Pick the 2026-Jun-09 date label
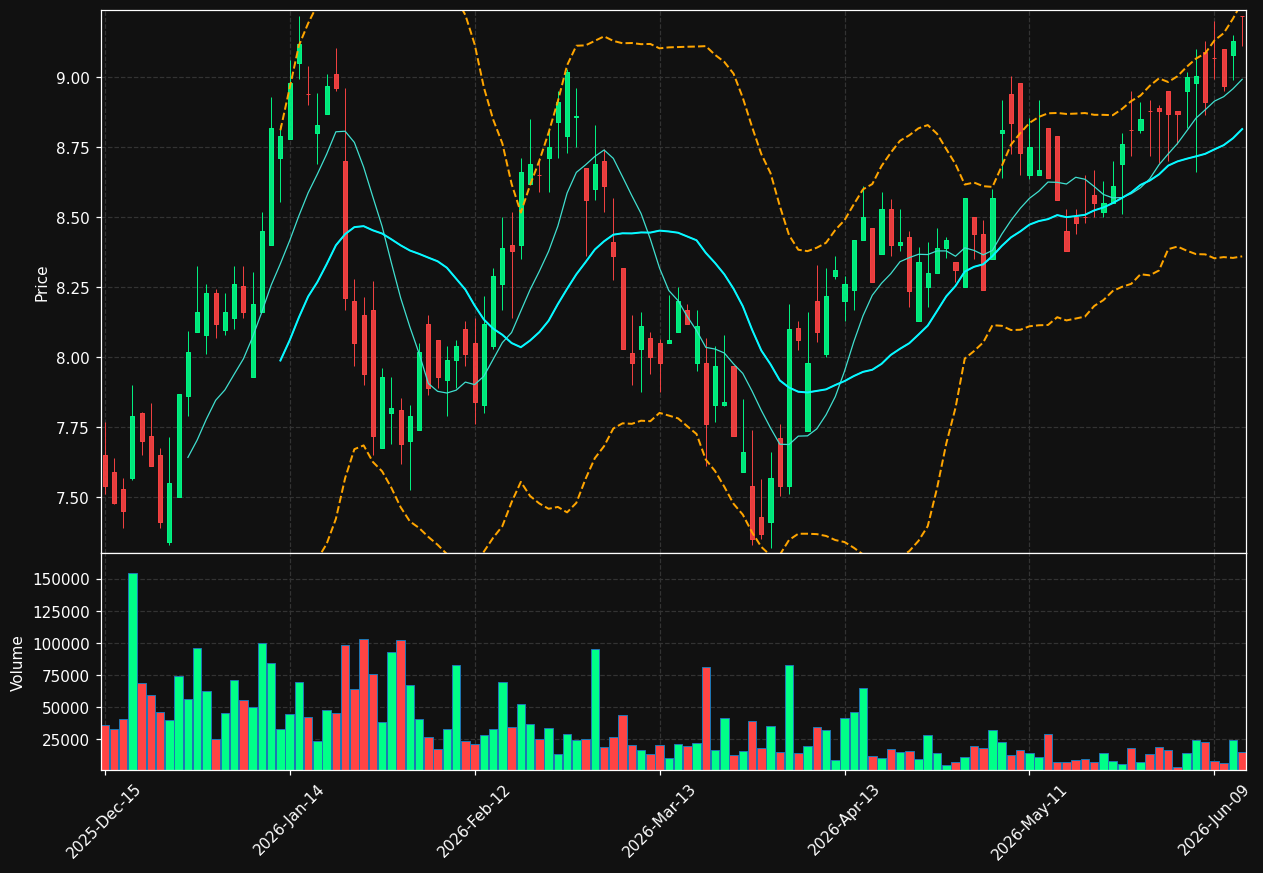1263x873 pixels. click(1213, 821)
